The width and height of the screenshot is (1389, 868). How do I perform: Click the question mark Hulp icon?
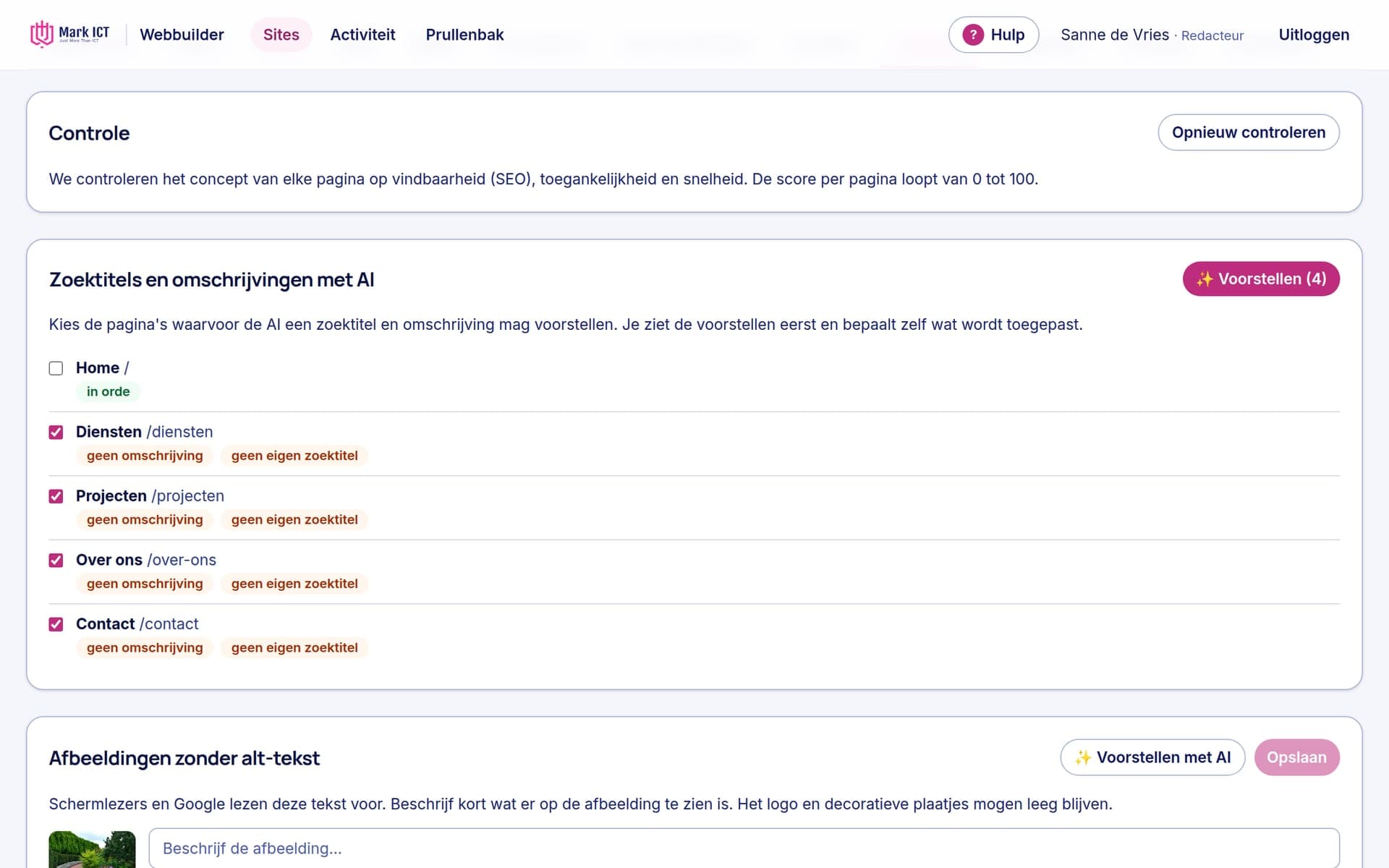tap(973, 35)
